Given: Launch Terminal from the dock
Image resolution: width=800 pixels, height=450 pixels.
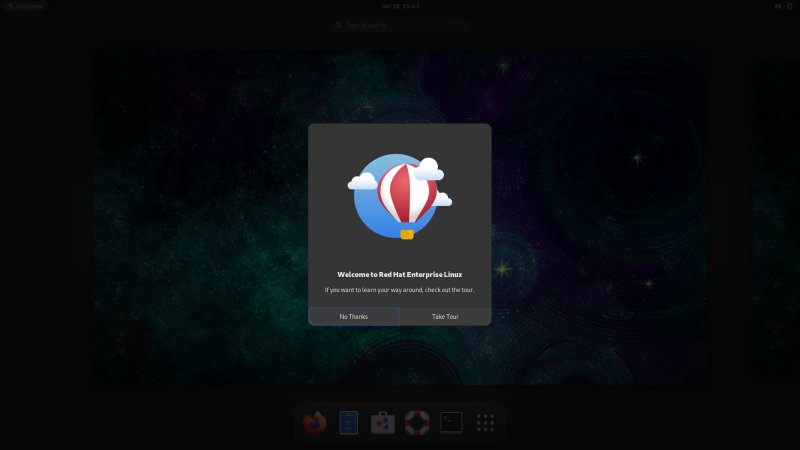Looking at the screenshot, I should (x=451, y=422).
